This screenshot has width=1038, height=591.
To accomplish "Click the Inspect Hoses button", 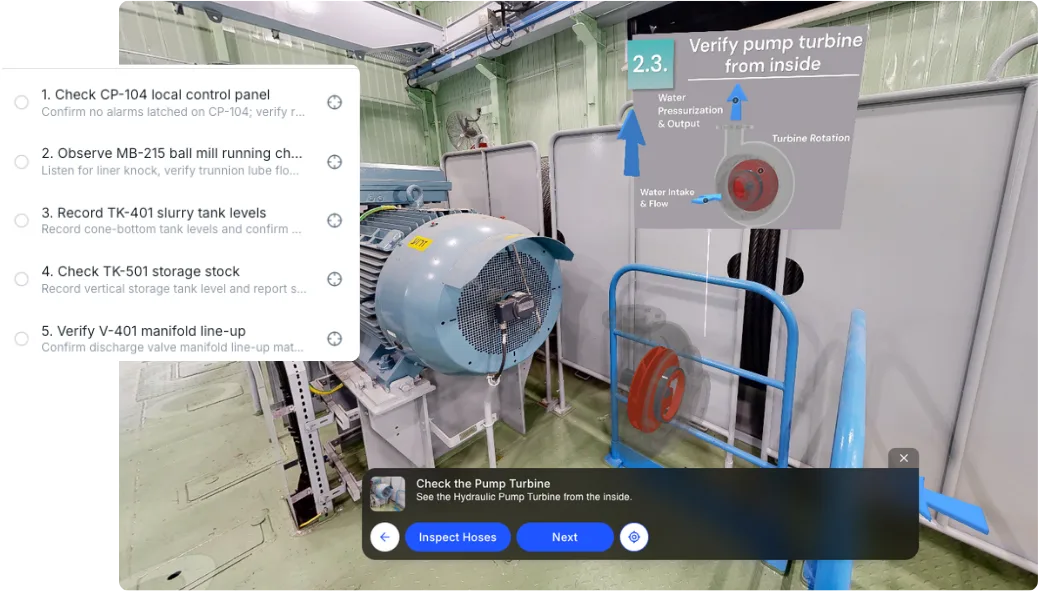I will 457,537.
